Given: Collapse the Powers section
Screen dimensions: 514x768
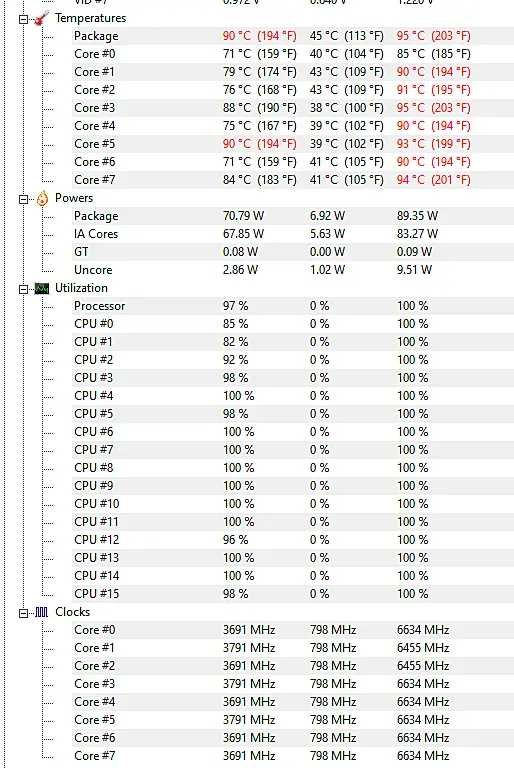Looking at the screenshot, I should (x=24, y=199).
